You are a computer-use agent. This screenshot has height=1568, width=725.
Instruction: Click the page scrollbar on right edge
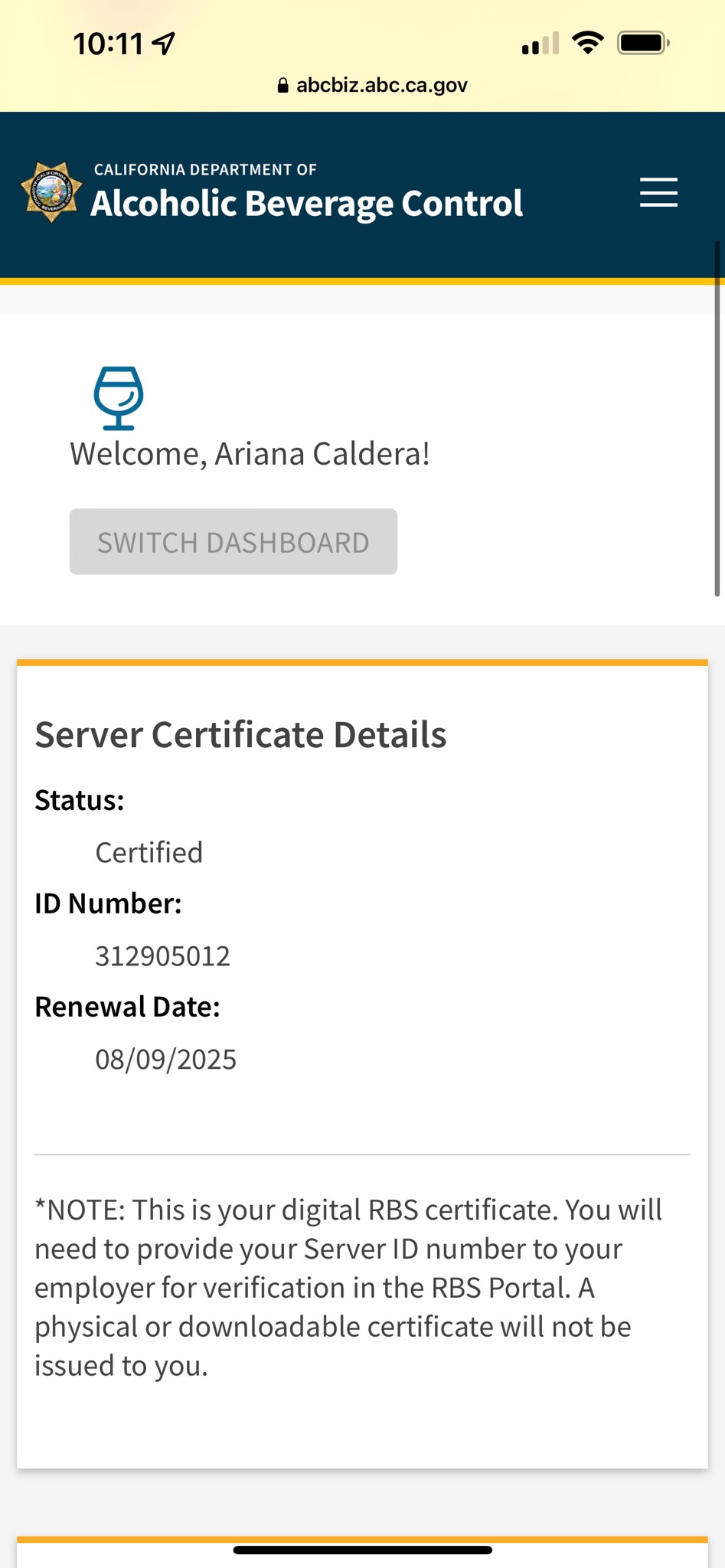717,418
